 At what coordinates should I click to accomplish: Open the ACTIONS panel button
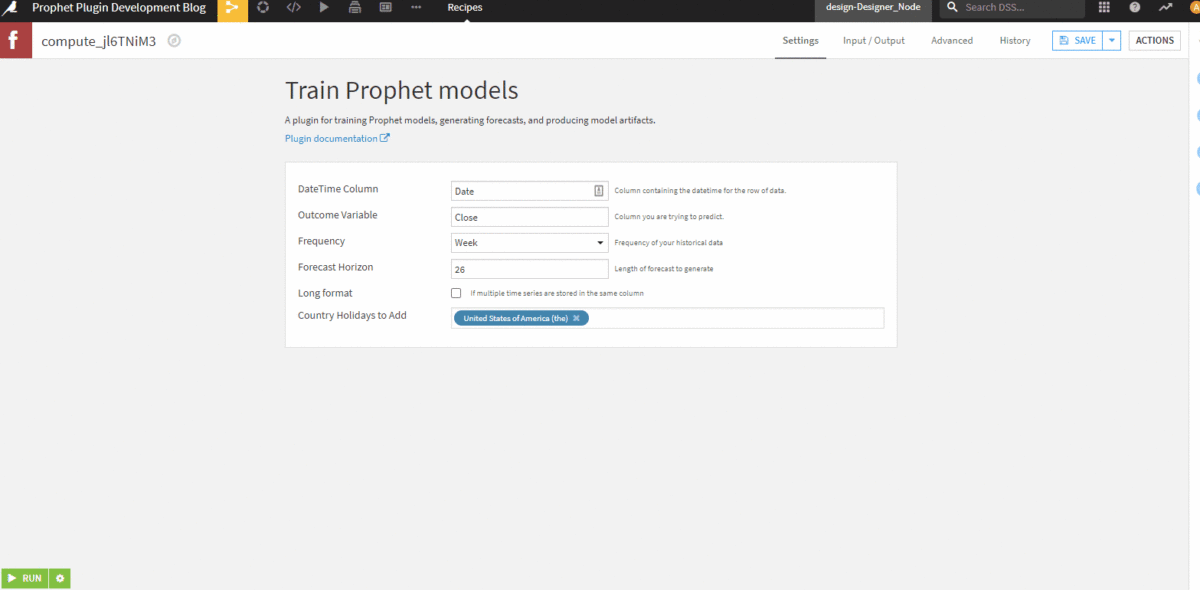(1155, 41)
